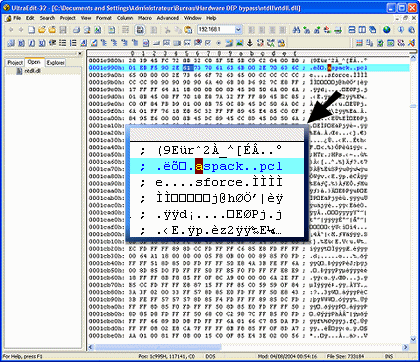Click the Replace icon
Viewport: 420px width, 362px height.
click(x=327, y=30)
